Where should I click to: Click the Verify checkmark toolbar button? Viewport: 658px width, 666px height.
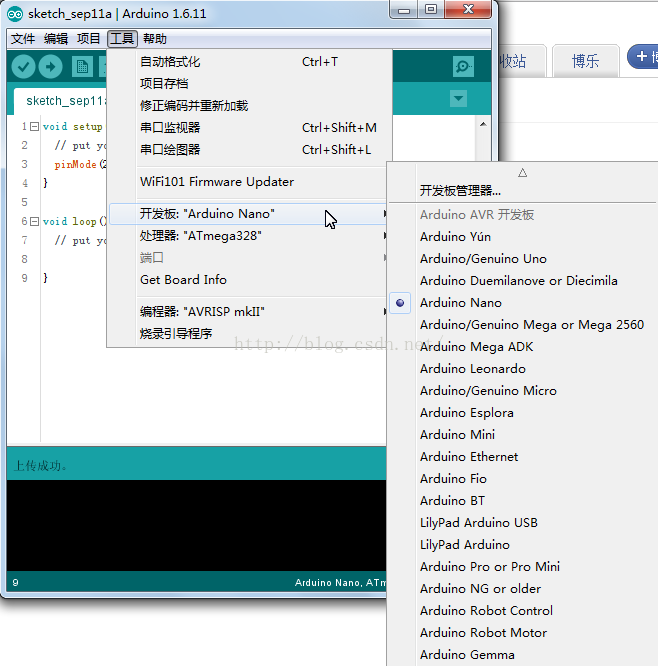(x=23, y=67)
